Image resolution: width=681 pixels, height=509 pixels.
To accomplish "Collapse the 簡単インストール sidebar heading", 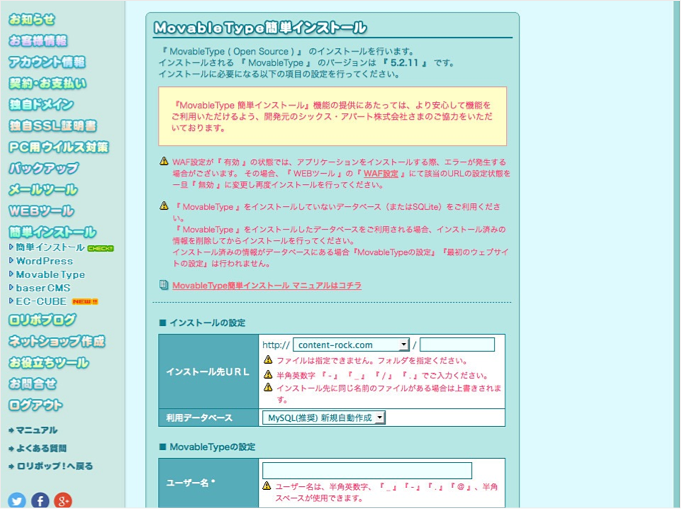I will pyautogui.click(x=52, y=232).
